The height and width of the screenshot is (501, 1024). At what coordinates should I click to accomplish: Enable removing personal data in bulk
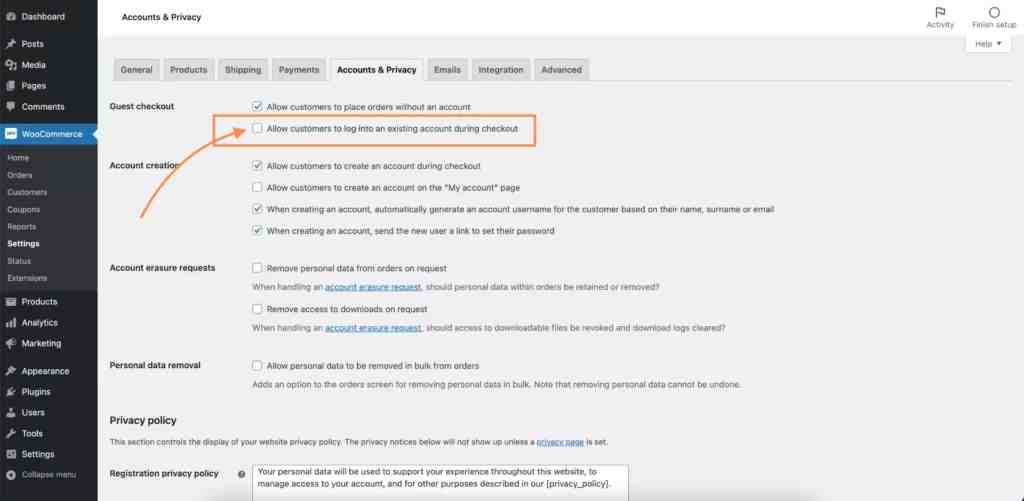click(258, 366)
